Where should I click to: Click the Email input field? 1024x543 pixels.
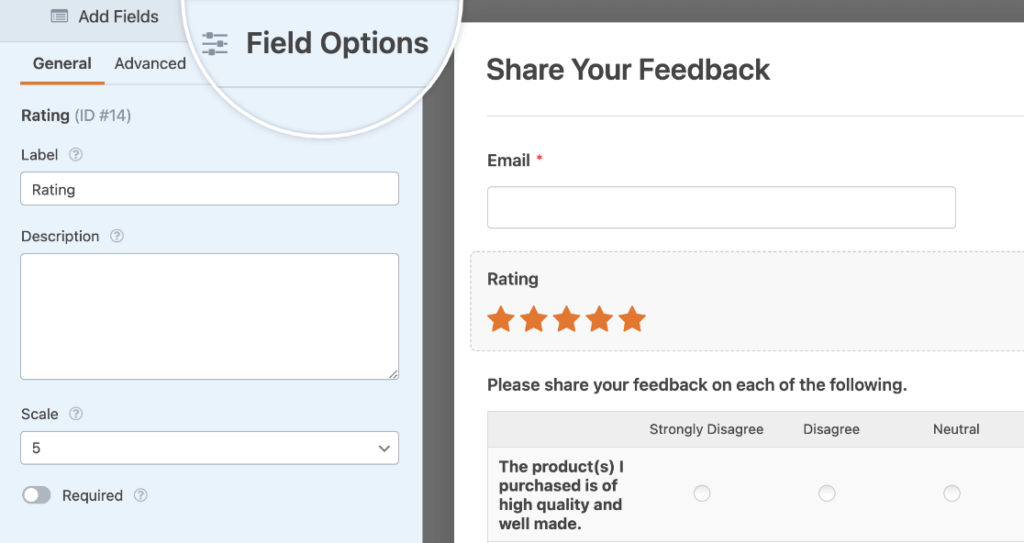pyautogui.click(x=721, y=207)
